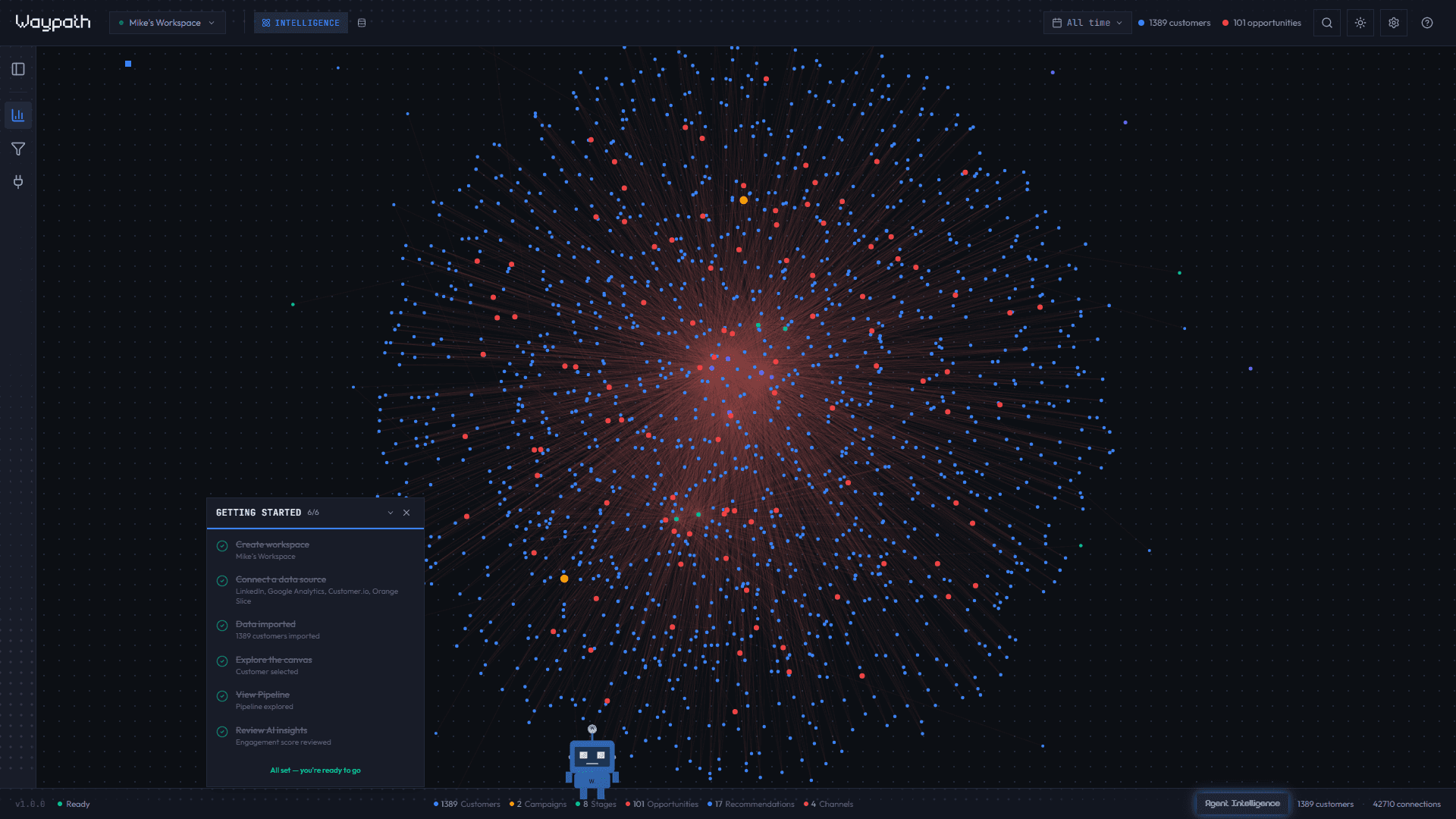Image resolution: width=1456 pixels, height=819 pixels.
Task: Click the Agent Intelligence button bottom right
Action: [x=1242, y=803]
